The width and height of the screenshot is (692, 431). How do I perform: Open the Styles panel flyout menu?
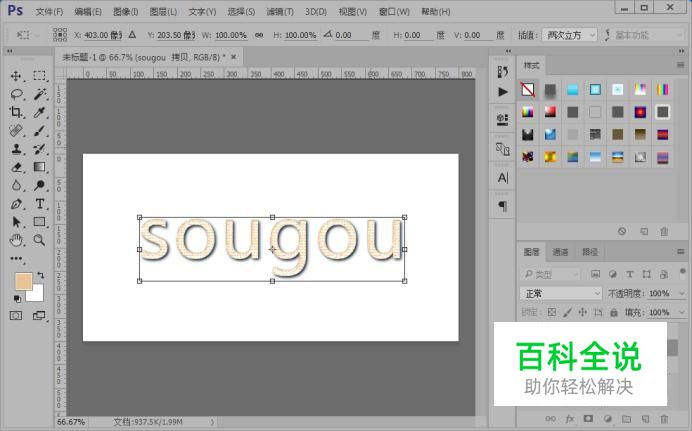[x=681, y=65]
